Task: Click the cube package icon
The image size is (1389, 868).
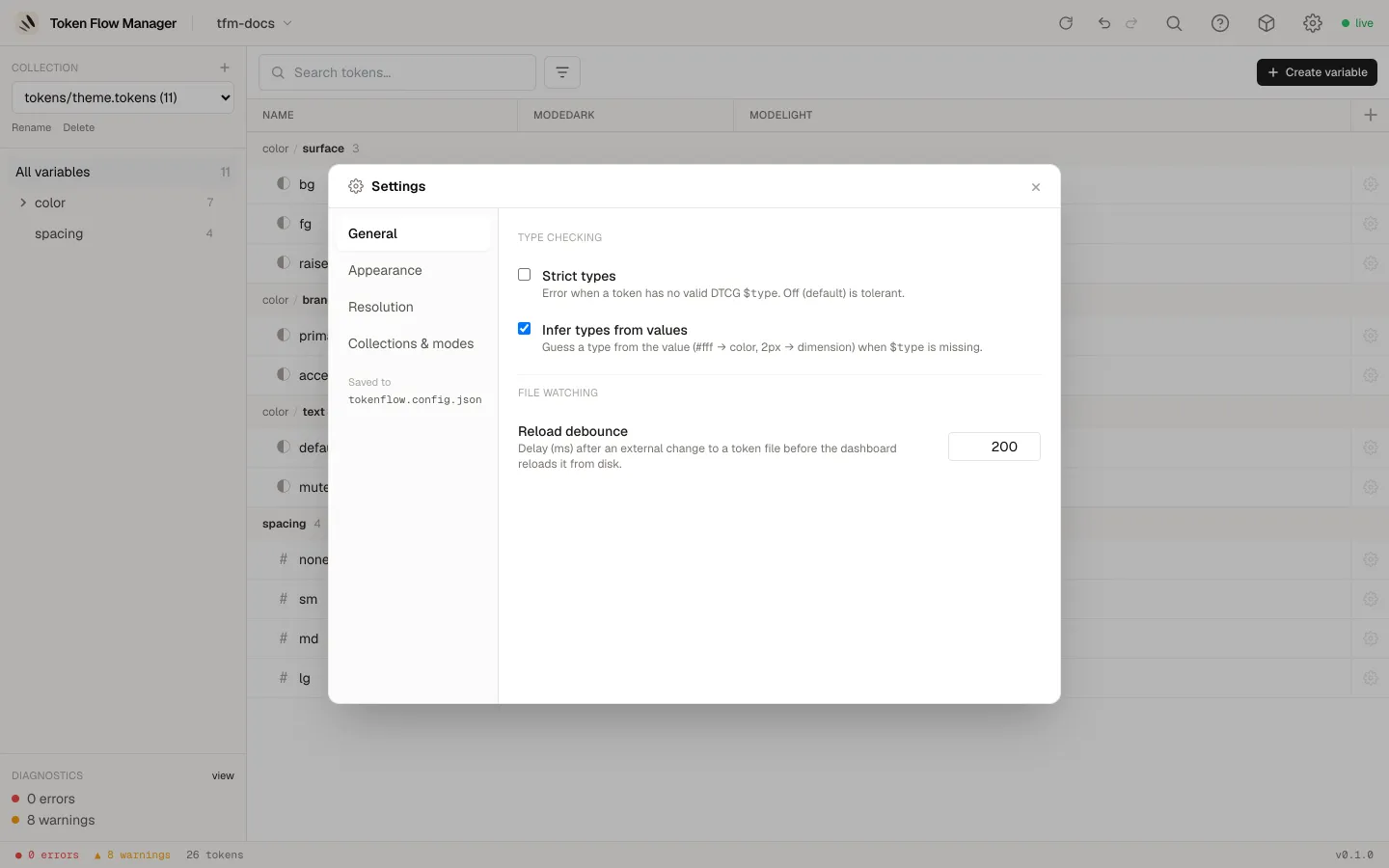Action: pyautogui.click(x=1266, y=23)
